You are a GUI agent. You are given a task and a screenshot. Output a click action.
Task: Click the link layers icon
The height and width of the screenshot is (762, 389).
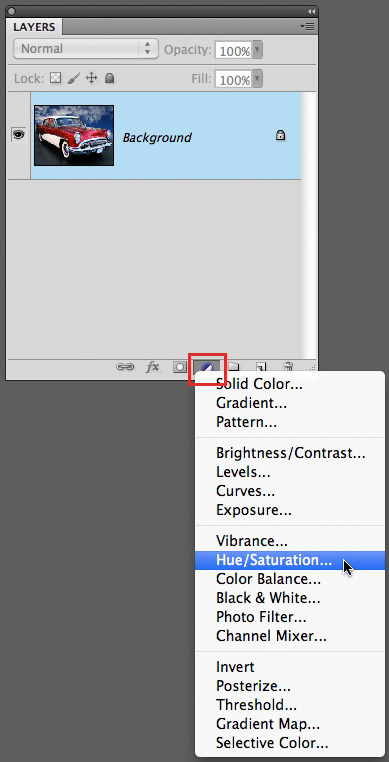pyautogui.click(x=125, y=367)
